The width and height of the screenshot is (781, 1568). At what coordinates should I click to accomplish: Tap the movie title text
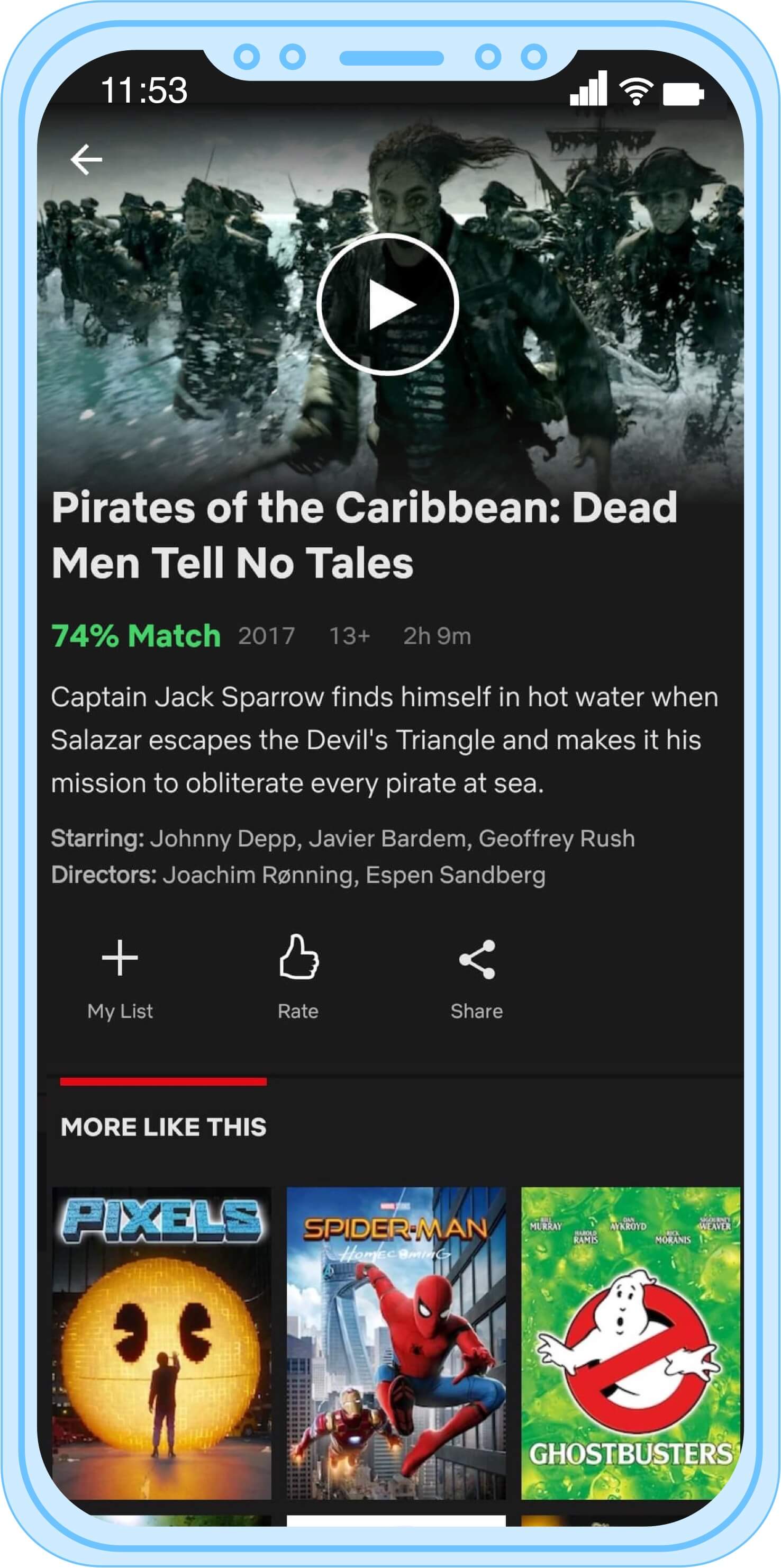(x=365, y=535)
